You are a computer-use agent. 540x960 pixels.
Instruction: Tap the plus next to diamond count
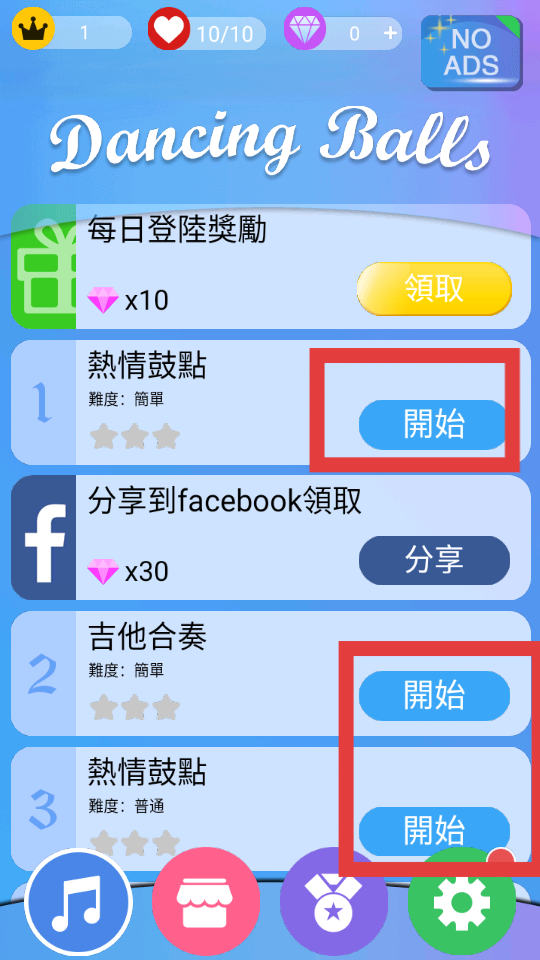[x=390, y=33]
